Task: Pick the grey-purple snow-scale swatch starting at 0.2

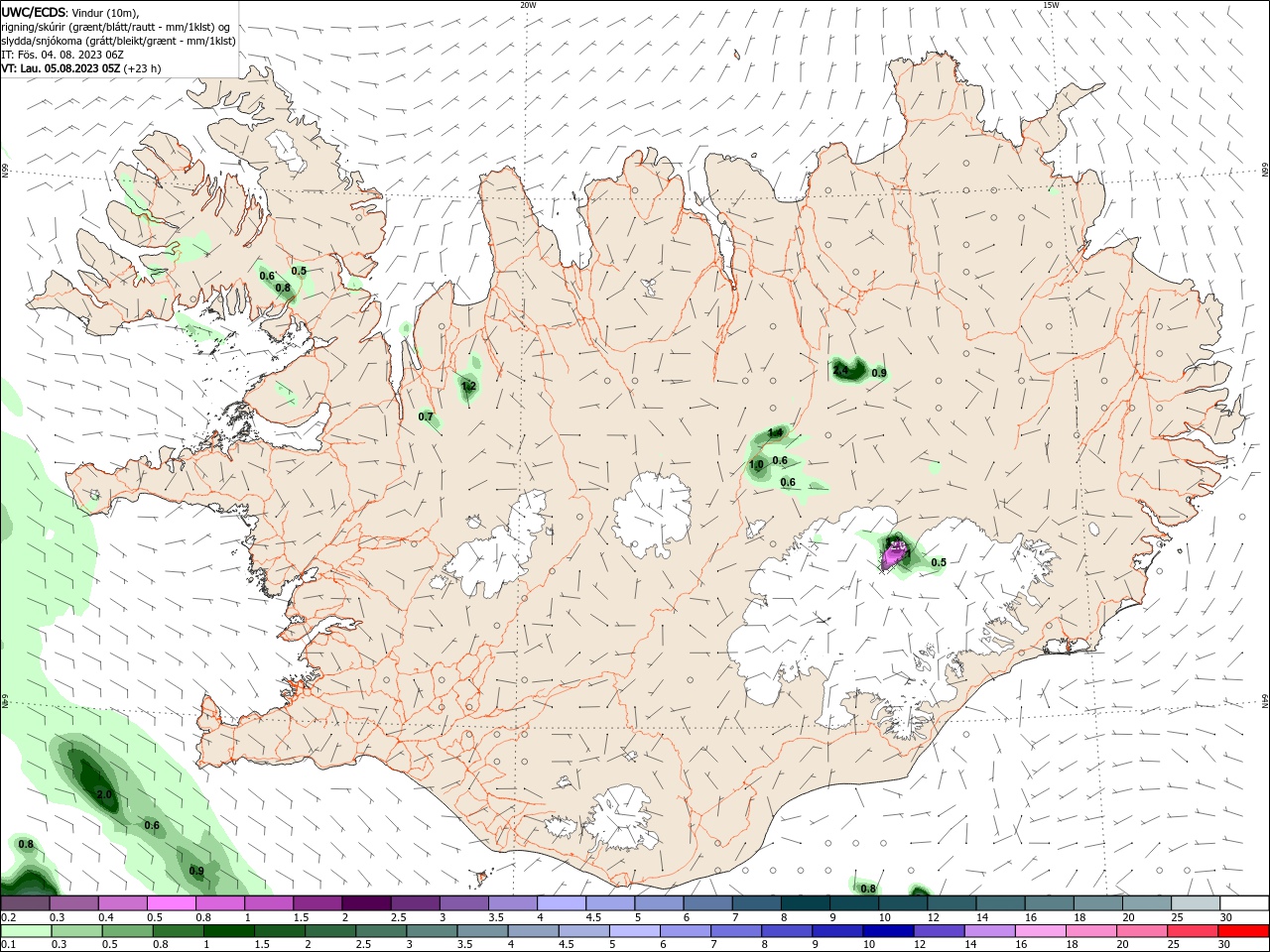Action: click(25, 902)
